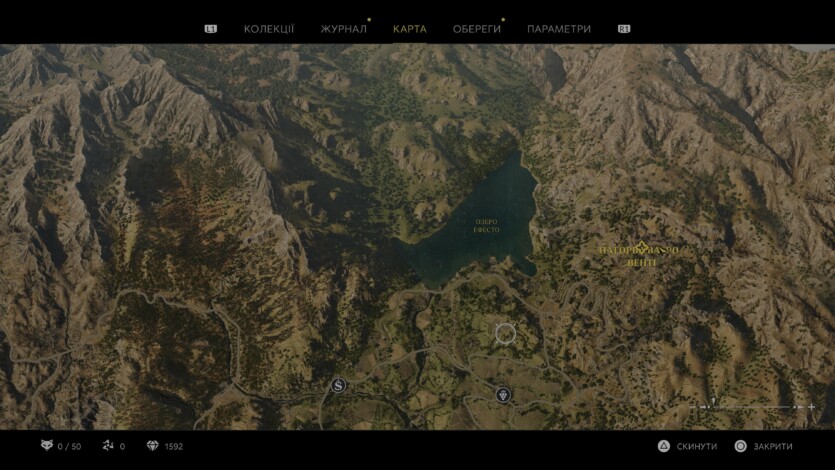The image size is (835, 470).
Task: Click the yellow objective diamond marker
Action: (642, 248)
